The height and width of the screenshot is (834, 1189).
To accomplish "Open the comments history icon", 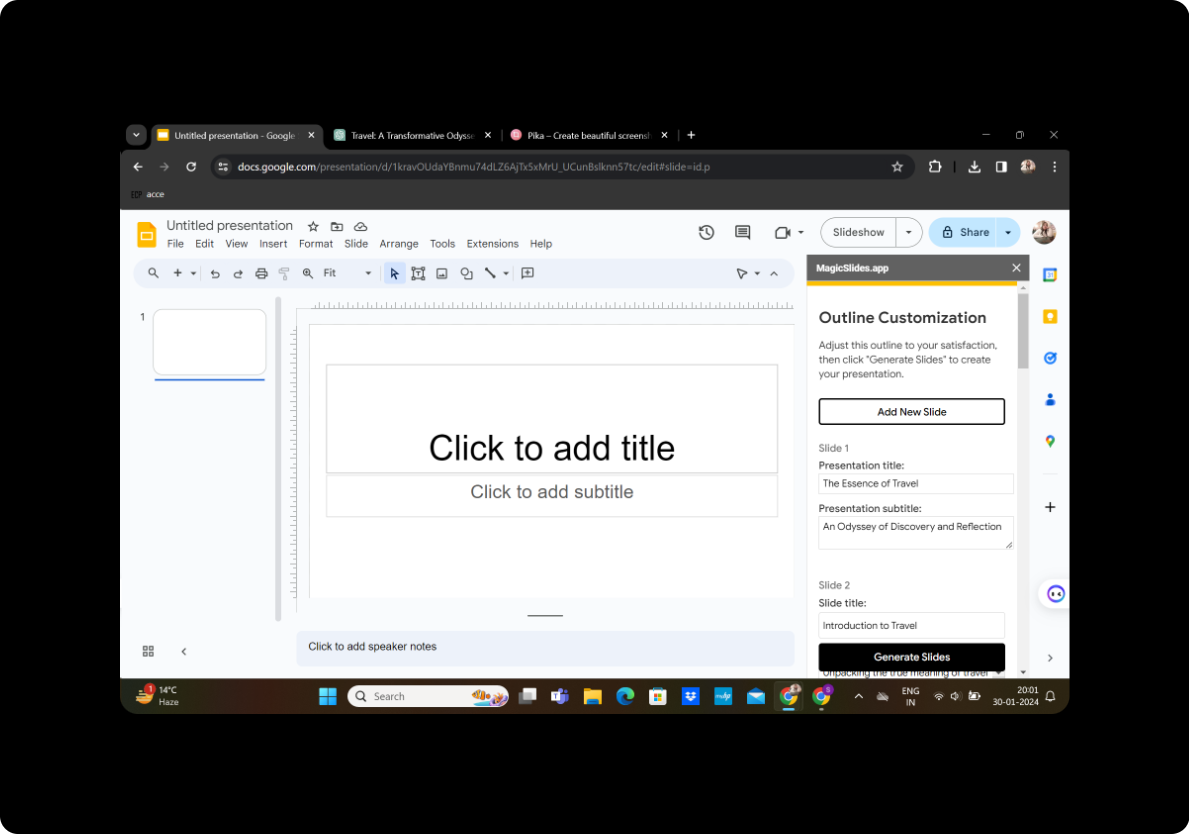I will pos(742,233).
